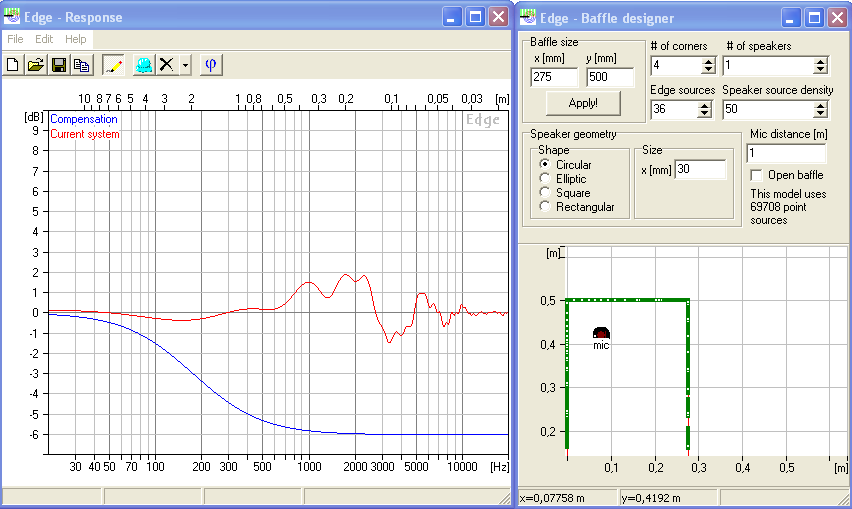Click the red Current system legend label
Viewport: 852px width, 509px height.
pyautogui.click(x=85, y=134)
